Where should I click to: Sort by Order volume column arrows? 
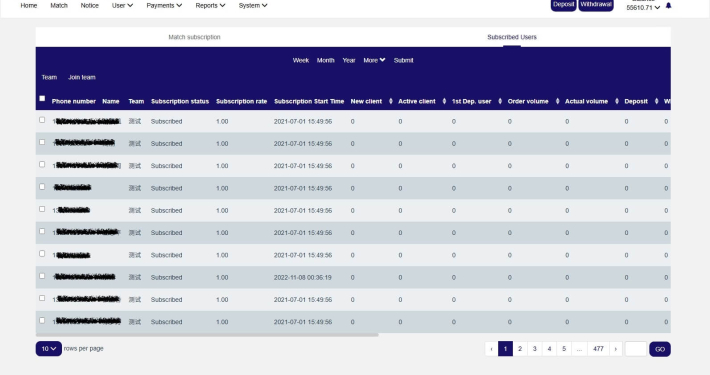[x=557, y=101]
